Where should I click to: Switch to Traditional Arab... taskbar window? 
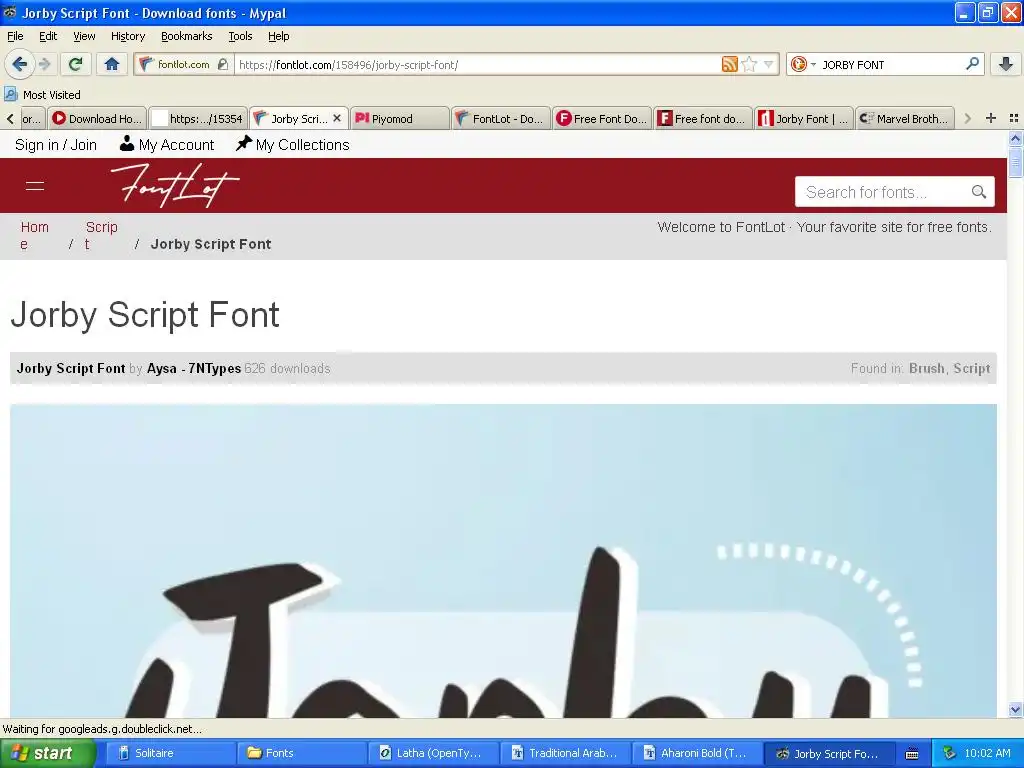566,753
